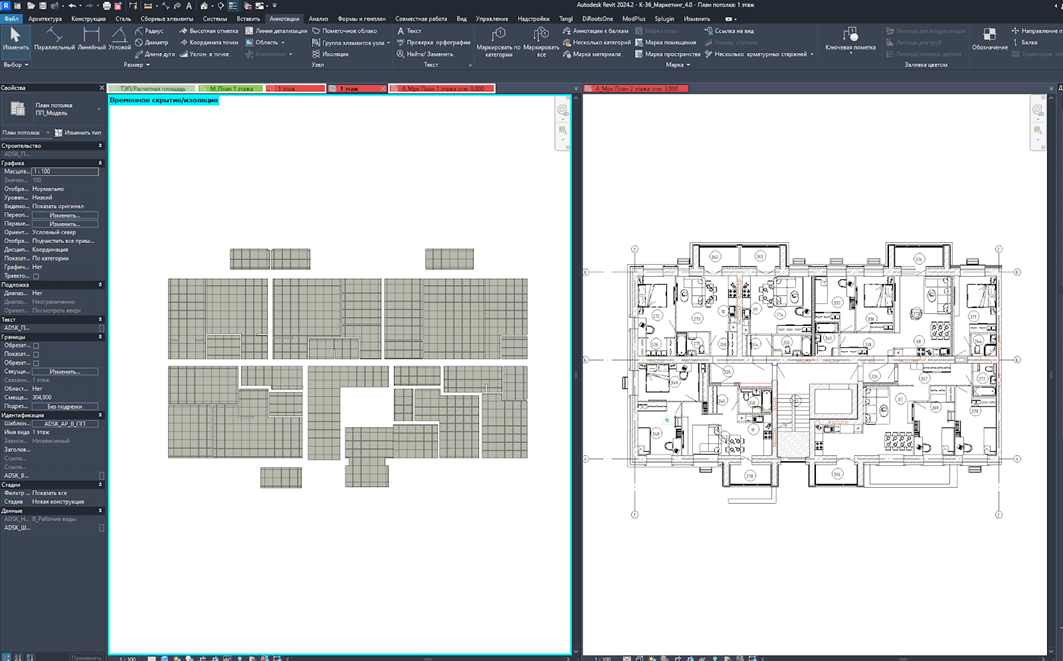The height and width of the screenshot is (661, 1063).
Task: Expand the Марка panel dropdown
Action: (677, 65)
